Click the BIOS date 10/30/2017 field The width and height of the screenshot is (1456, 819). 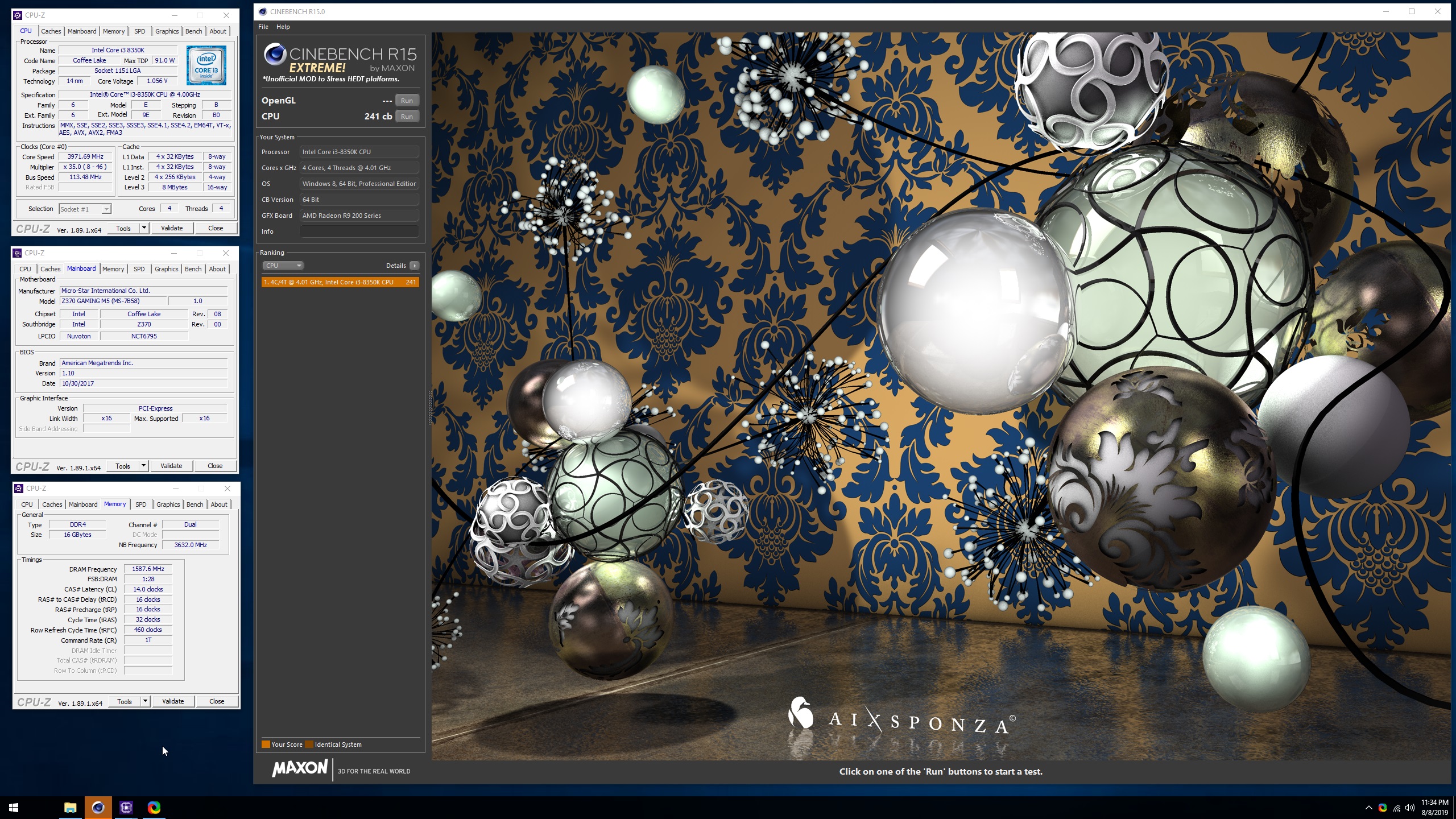144,383
